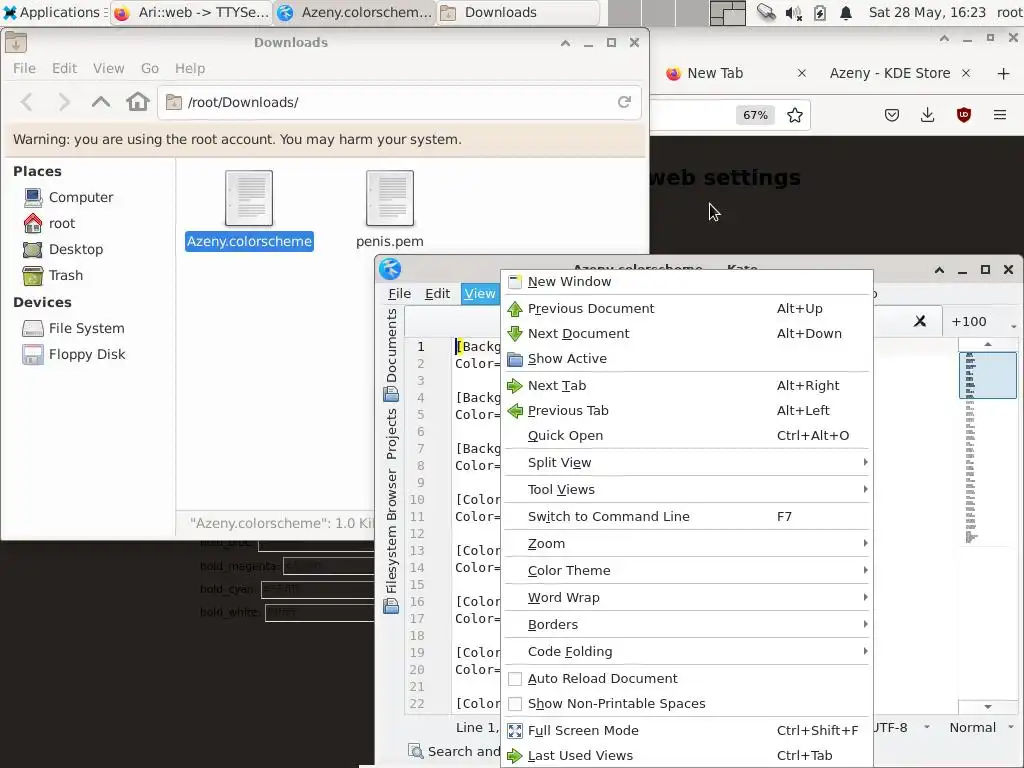This screenshot has width=1024, height=768.
Task: Open Filesystem Browser side panel in Kate
Action: [391, 541]
